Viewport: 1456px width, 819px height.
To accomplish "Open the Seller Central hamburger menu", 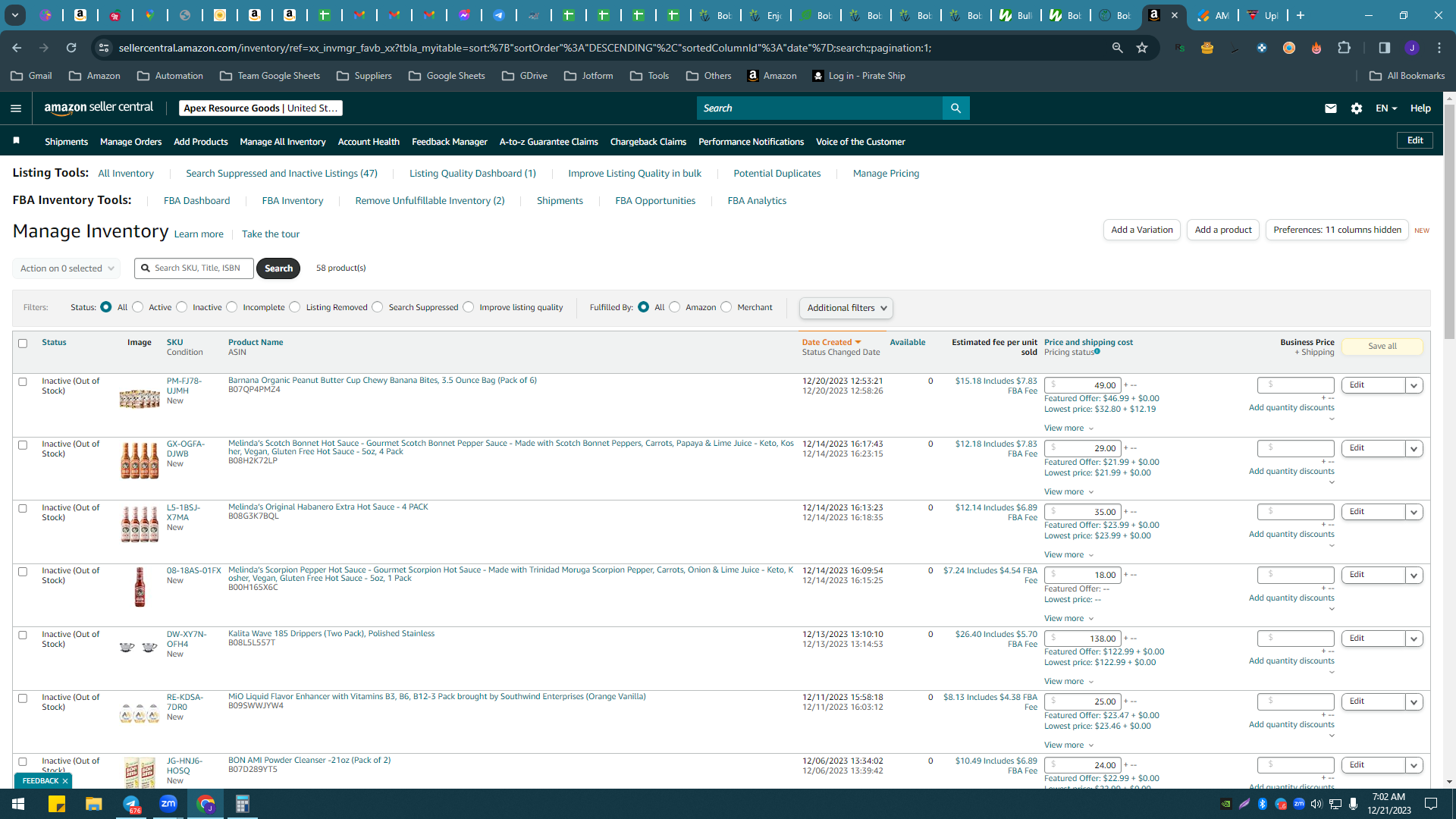I will click(x=16, y=108).
